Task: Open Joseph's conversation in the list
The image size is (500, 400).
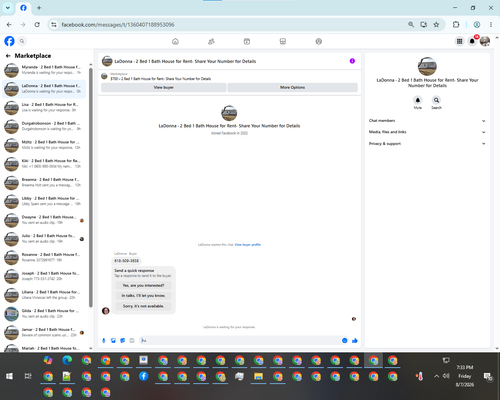Action: [44, 276]
